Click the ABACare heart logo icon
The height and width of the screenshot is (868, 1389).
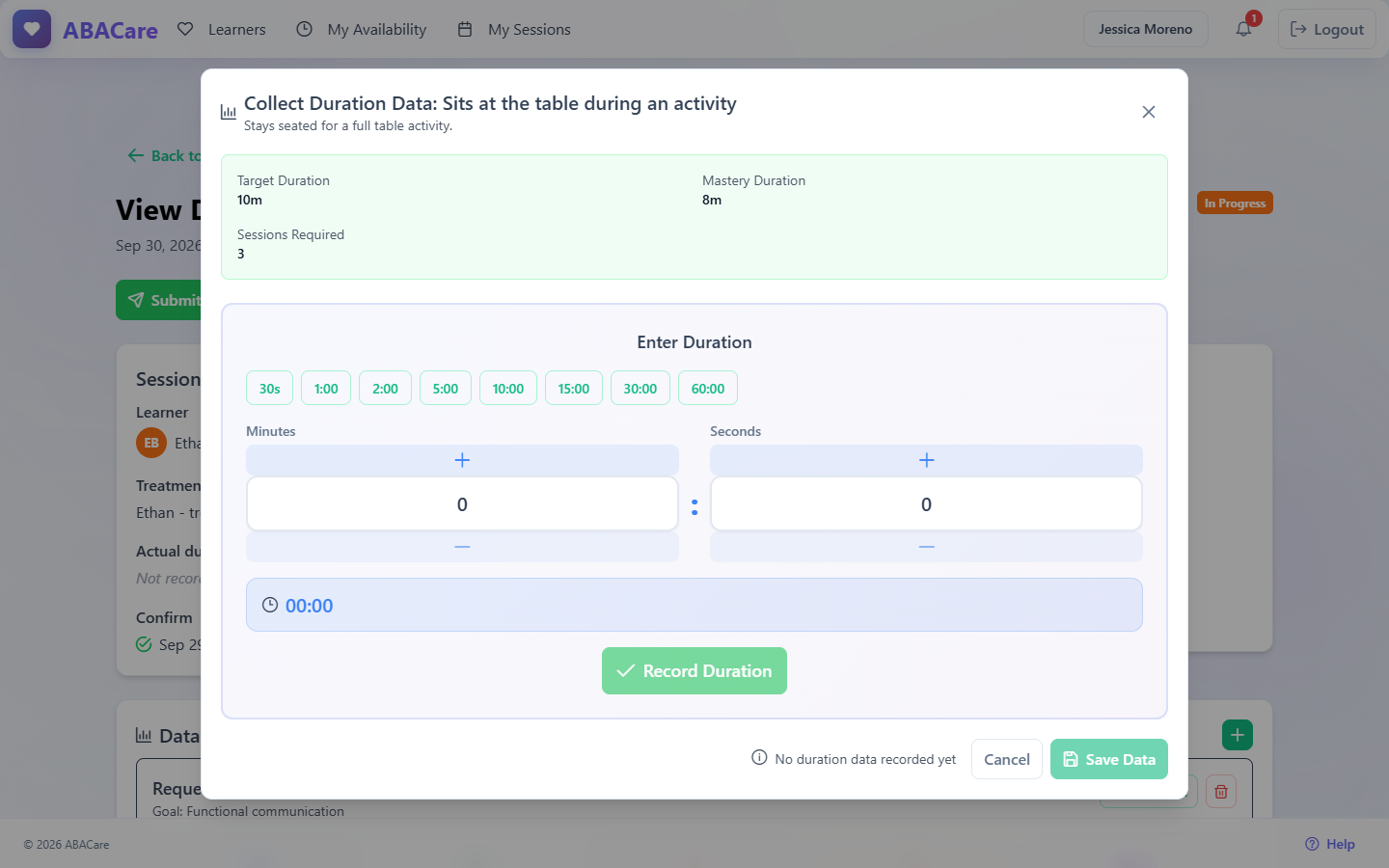tap(32, 29)
